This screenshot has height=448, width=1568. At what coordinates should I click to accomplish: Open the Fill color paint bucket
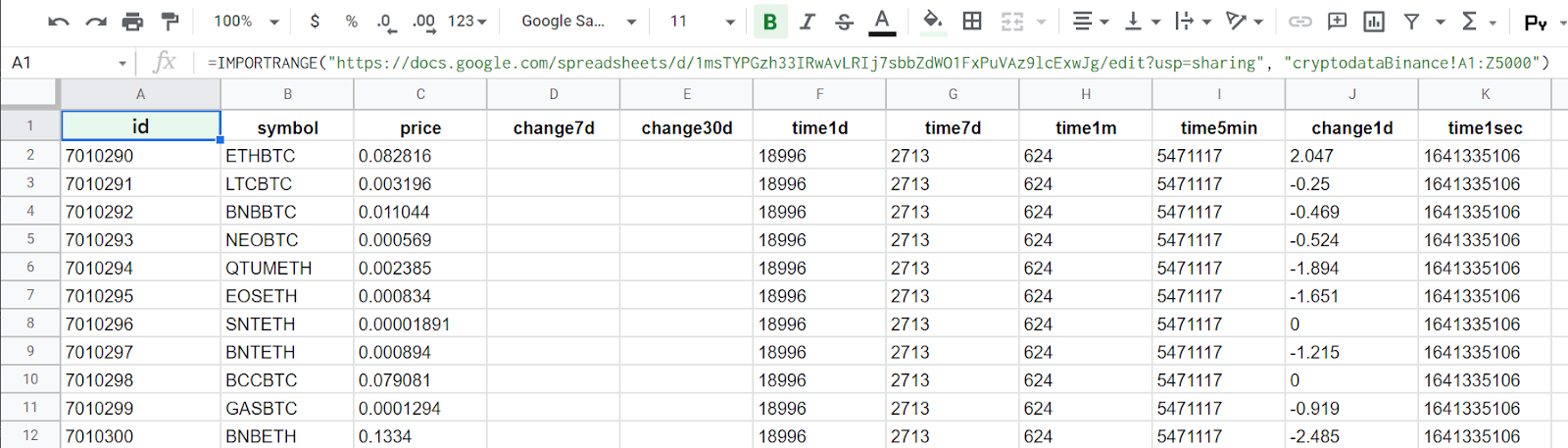click(x=933, y=21)
